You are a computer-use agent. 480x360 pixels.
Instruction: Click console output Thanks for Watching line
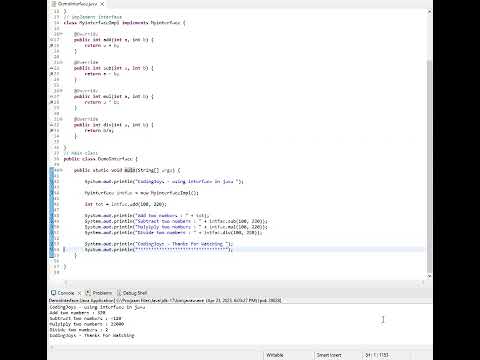(x=92, y=335)
